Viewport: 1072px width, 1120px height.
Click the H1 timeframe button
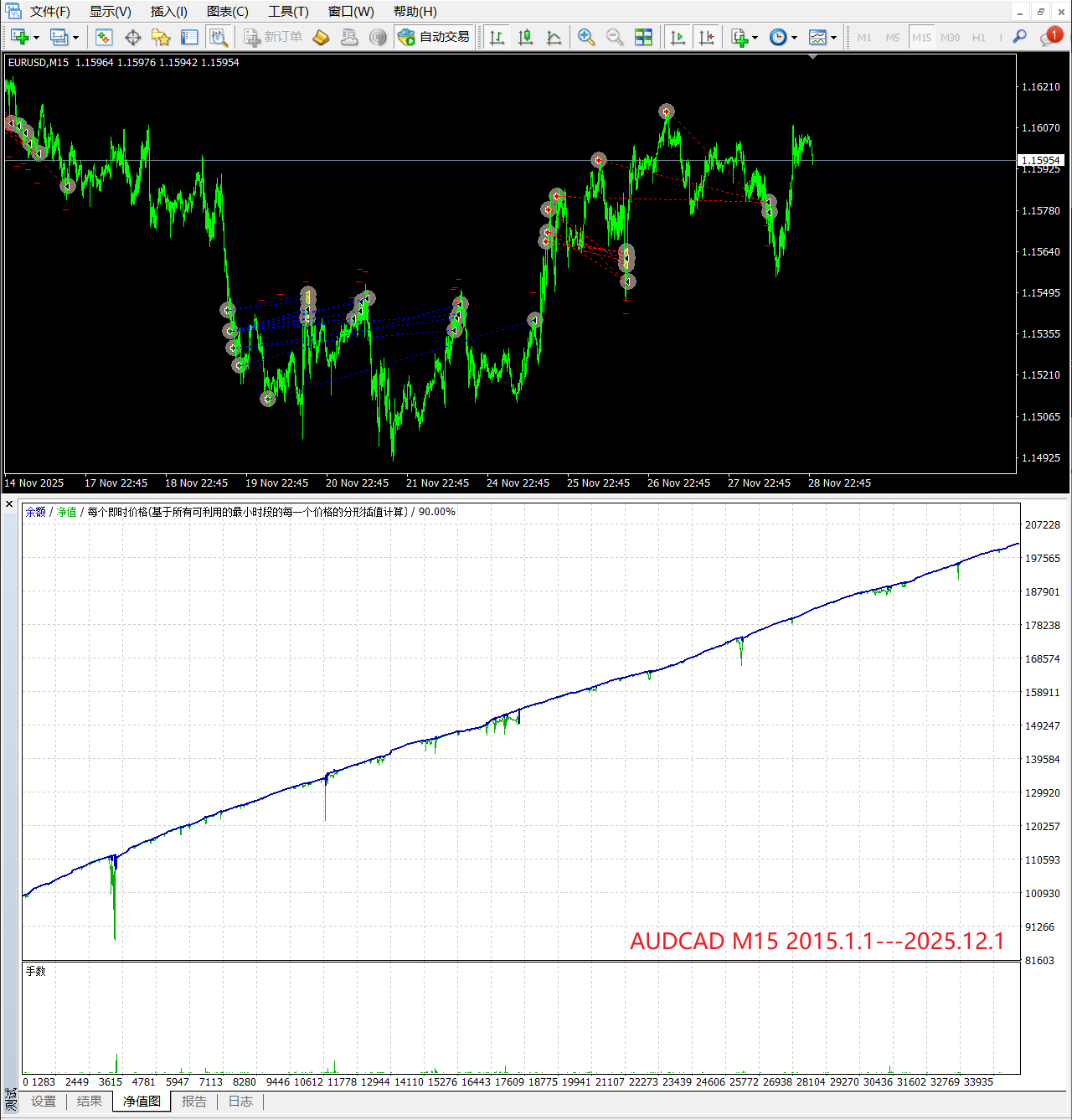point(978,38)
